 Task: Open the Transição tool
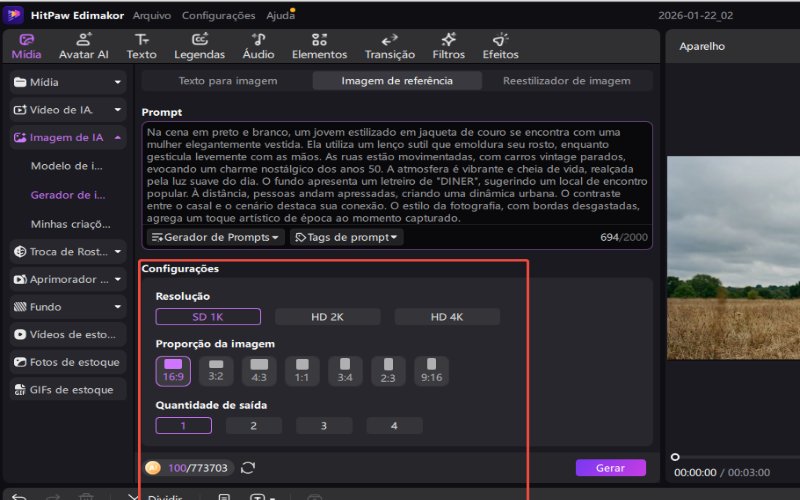[390, 46]
